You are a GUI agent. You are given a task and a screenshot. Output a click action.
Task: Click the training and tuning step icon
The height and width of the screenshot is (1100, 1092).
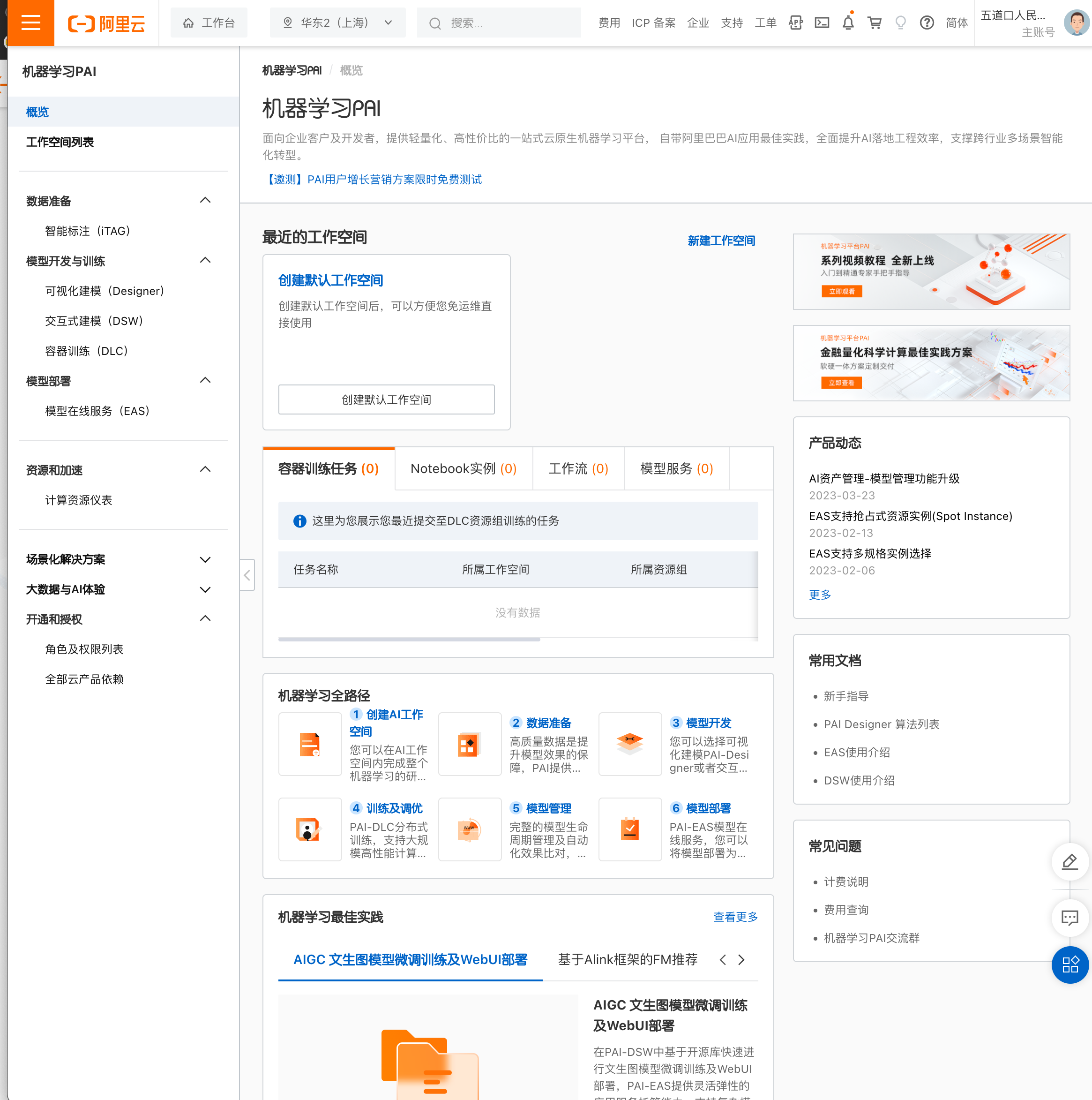tap(310, 829)
